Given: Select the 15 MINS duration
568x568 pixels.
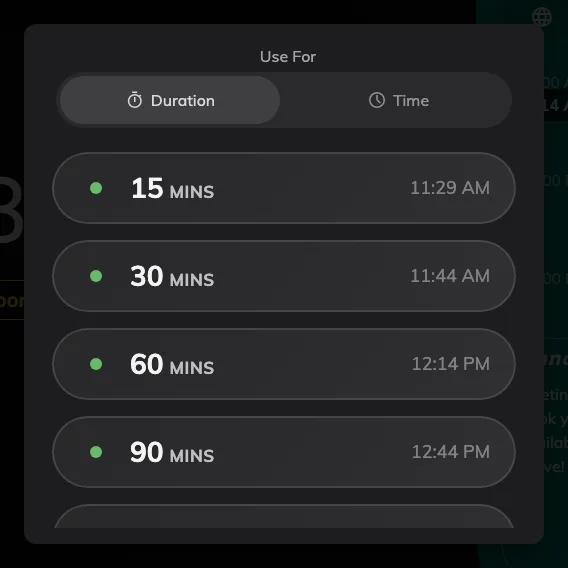Looking at the screenshot, I should tap(284, 188).
